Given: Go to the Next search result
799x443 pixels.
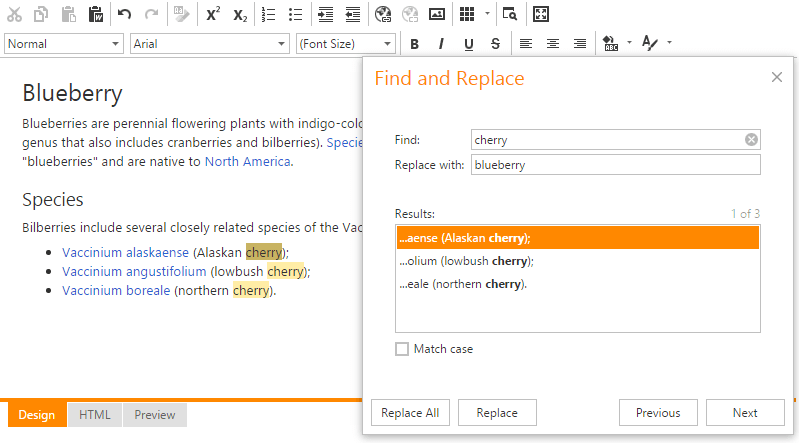Looking at the screenshot, I should (x=745, y=413).
